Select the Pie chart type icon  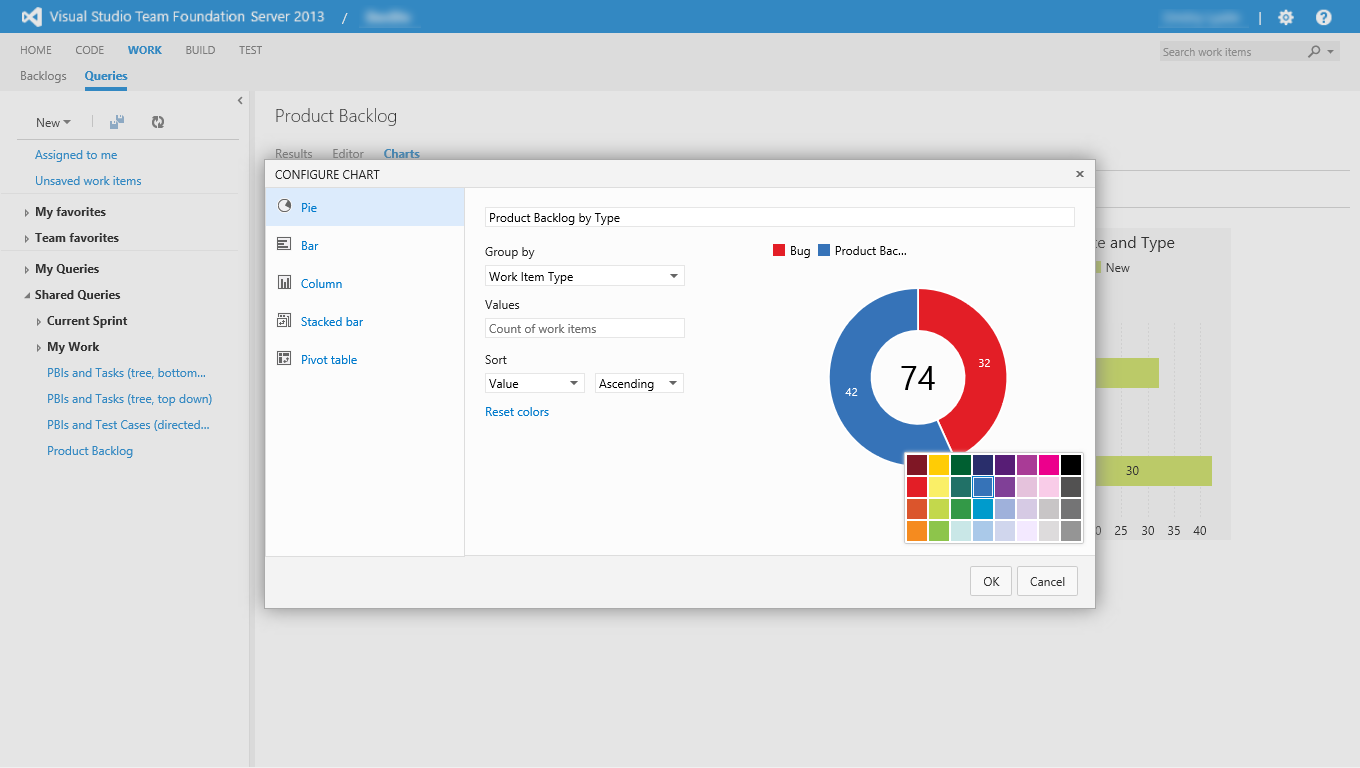click(x=284, y=207)
